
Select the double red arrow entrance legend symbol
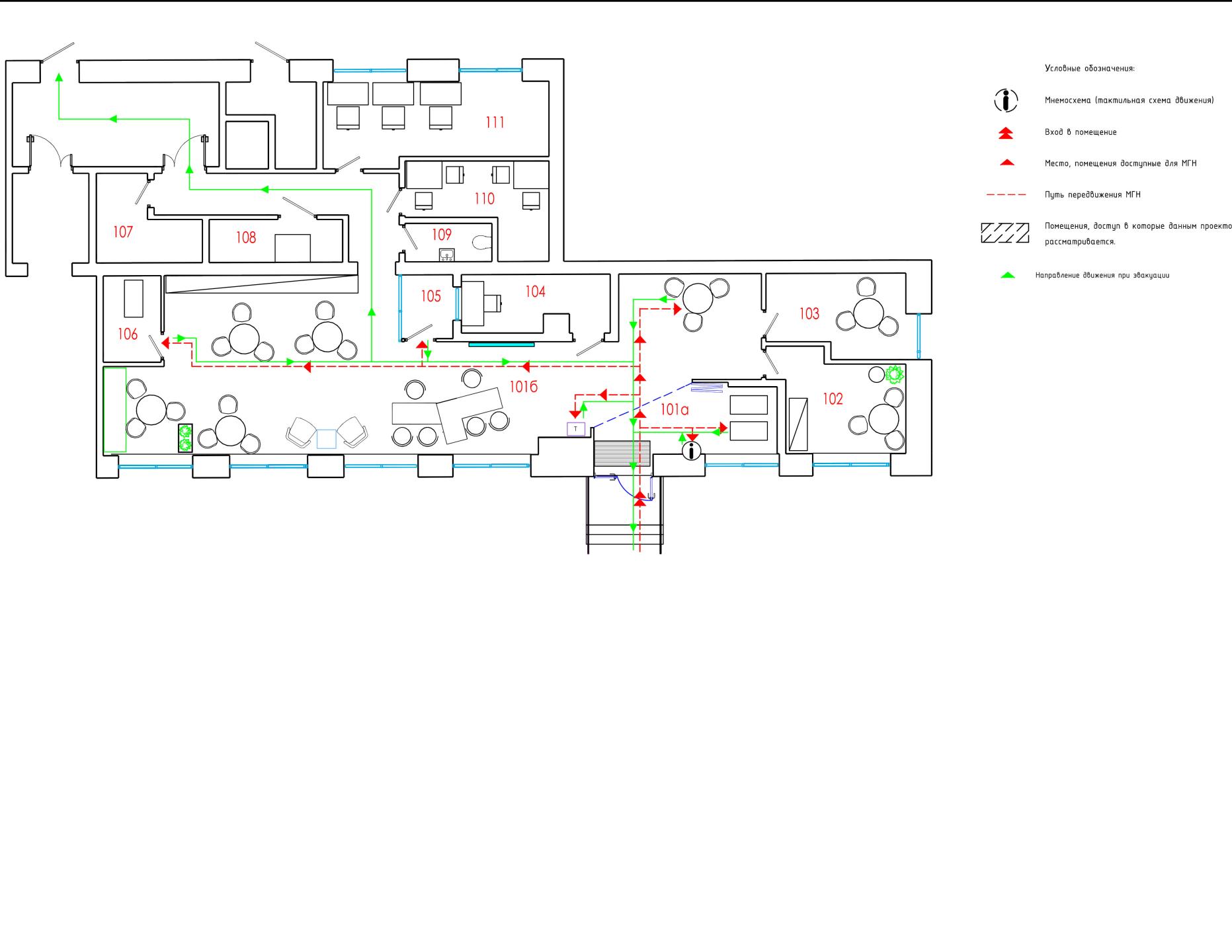click(1006, 133)
